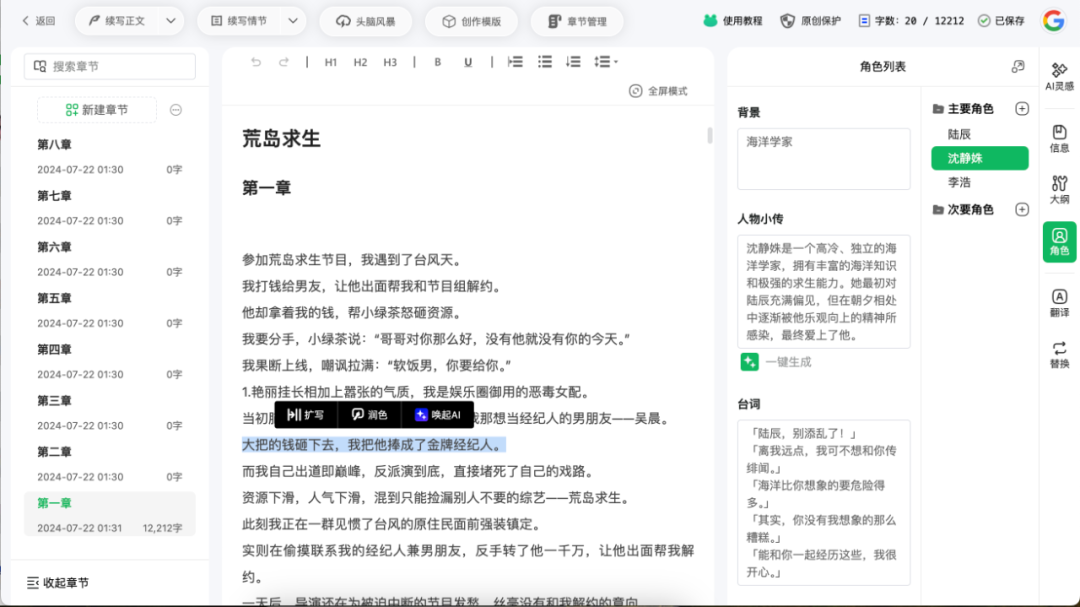1080x607 pixels.
Task: Open dropdown arrow next to 续写正文
Action: [171, 21]
